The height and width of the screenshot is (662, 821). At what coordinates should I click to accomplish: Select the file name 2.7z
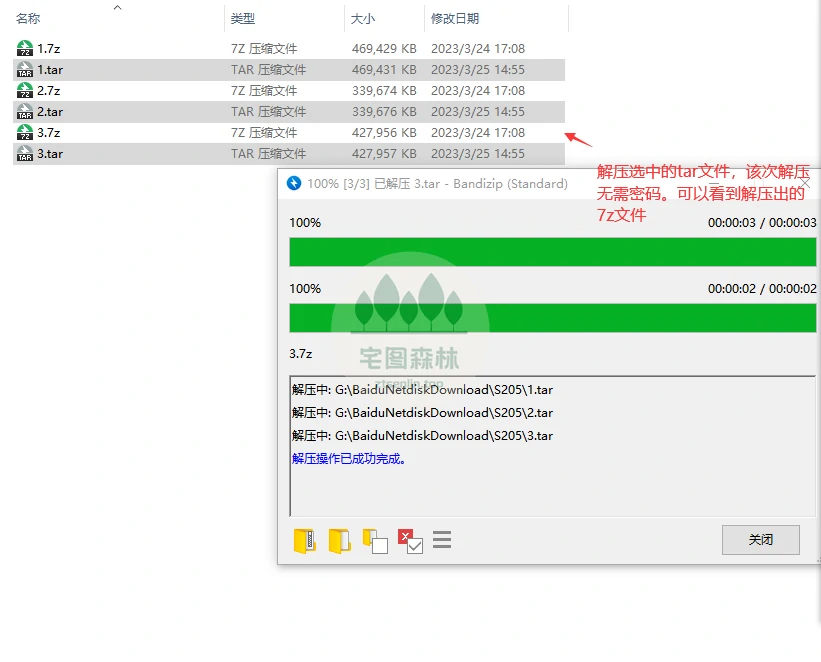pyautogui.click(x=48, y=91)
